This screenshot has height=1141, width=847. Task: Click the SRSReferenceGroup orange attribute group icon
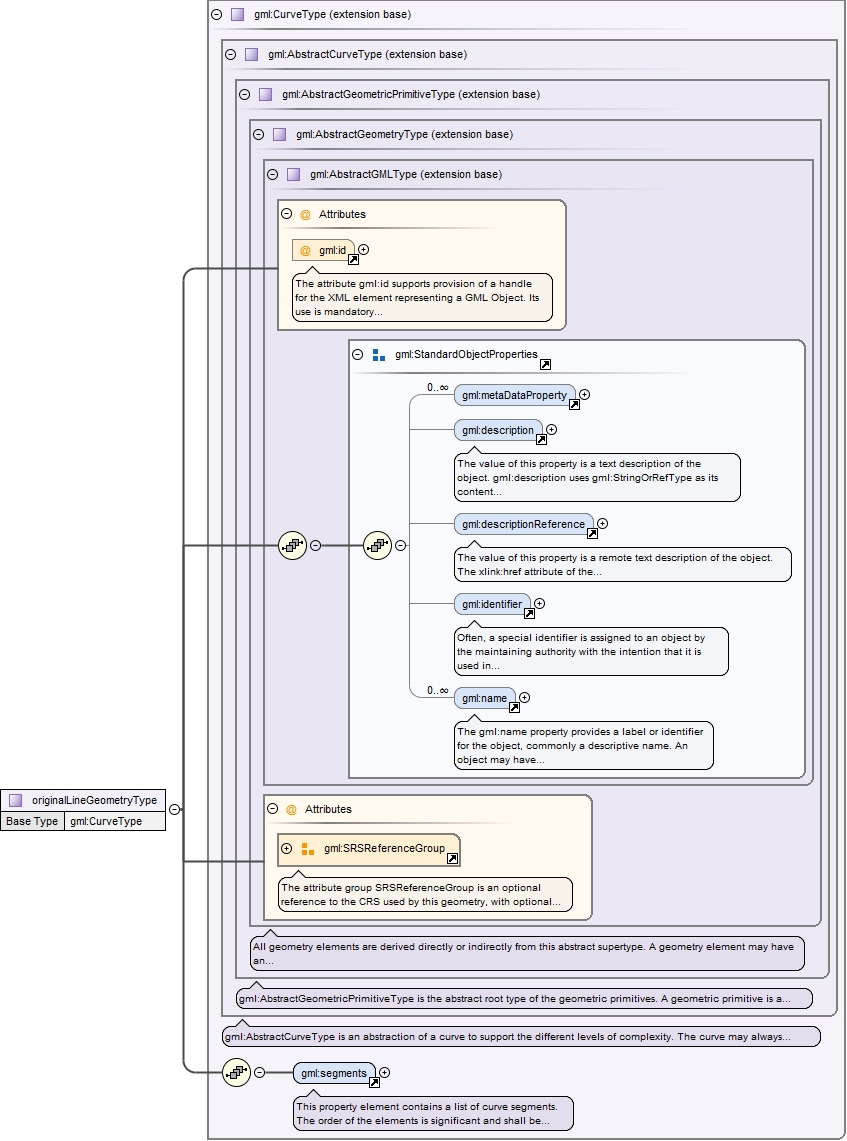308,848
